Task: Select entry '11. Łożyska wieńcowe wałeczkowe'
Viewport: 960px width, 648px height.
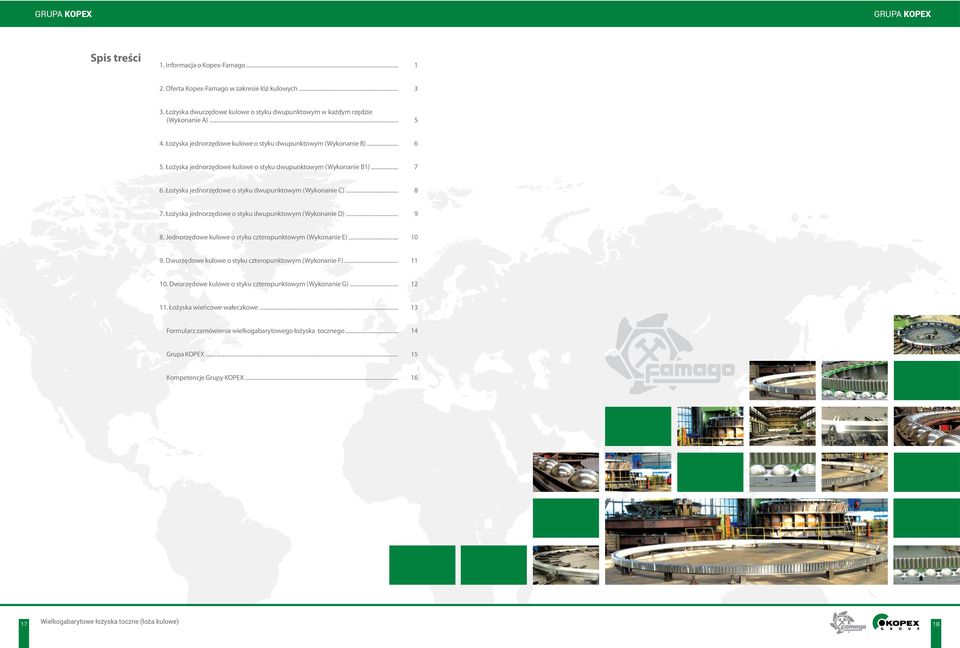Action: 288,307
